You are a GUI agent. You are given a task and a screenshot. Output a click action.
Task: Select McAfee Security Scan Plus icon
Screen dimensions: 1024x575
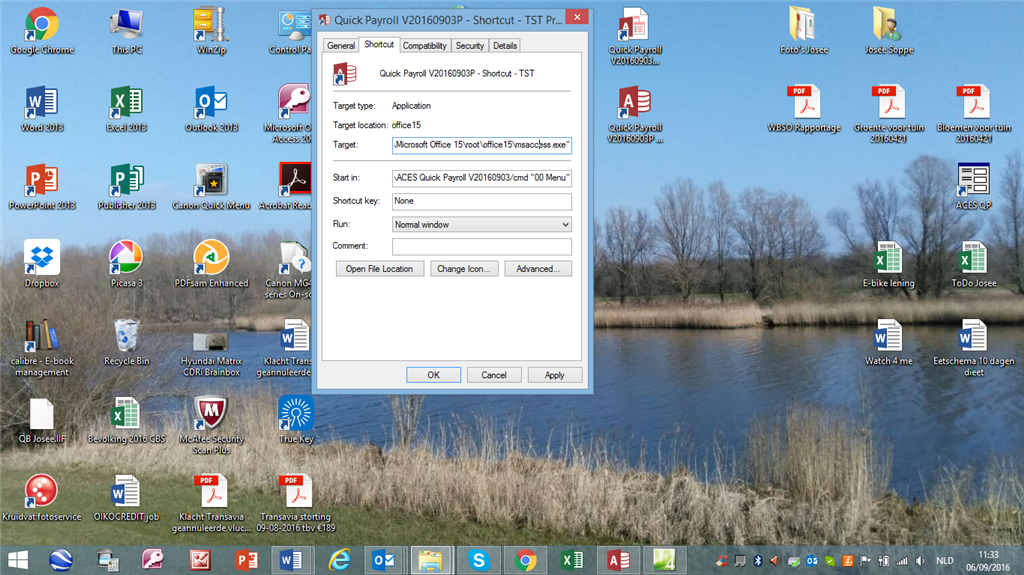(x=211, y=425)
